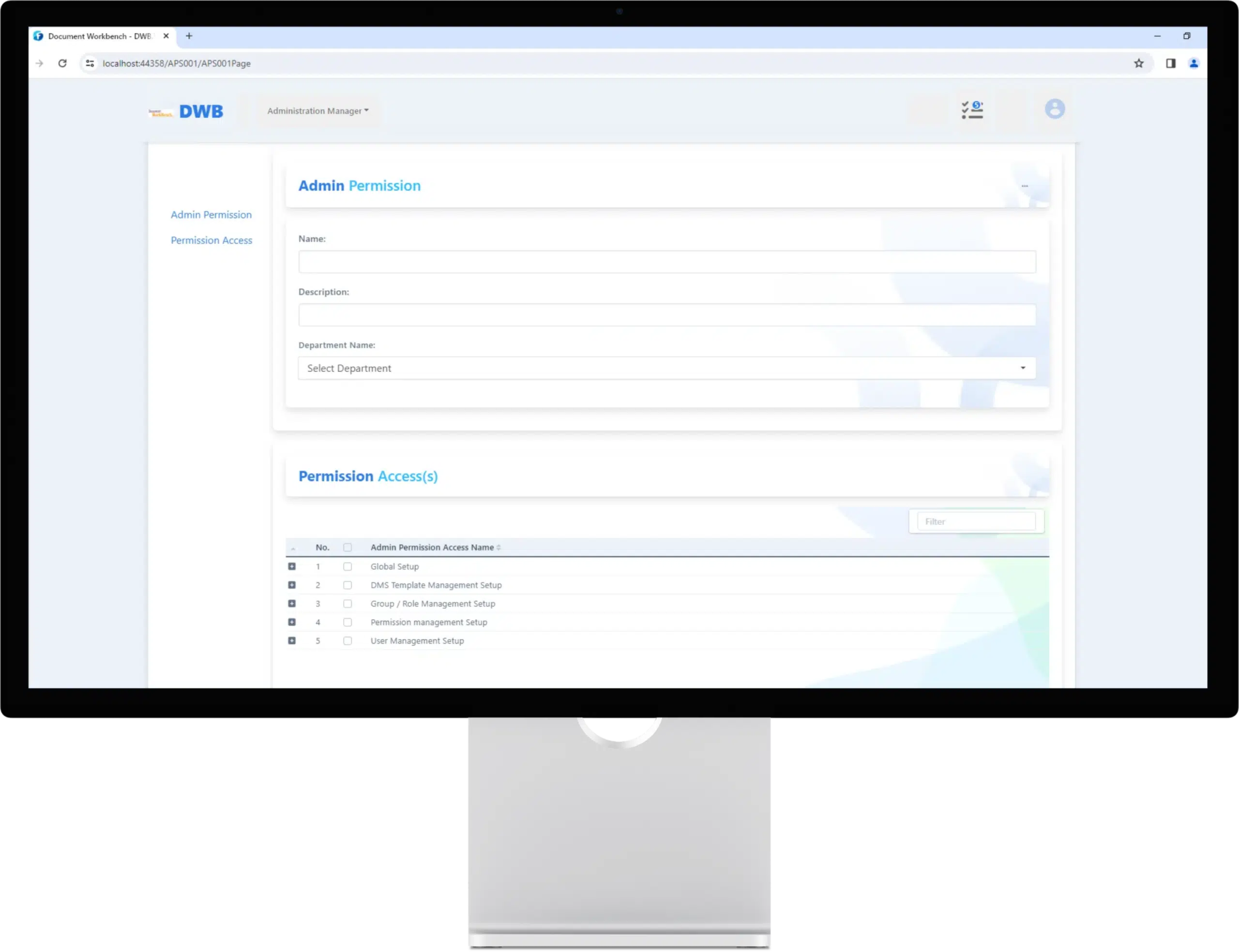Open the Chrome profile icon
Image resolution: width=1239 pixels, height=952 pixels.
point(1193,63)
